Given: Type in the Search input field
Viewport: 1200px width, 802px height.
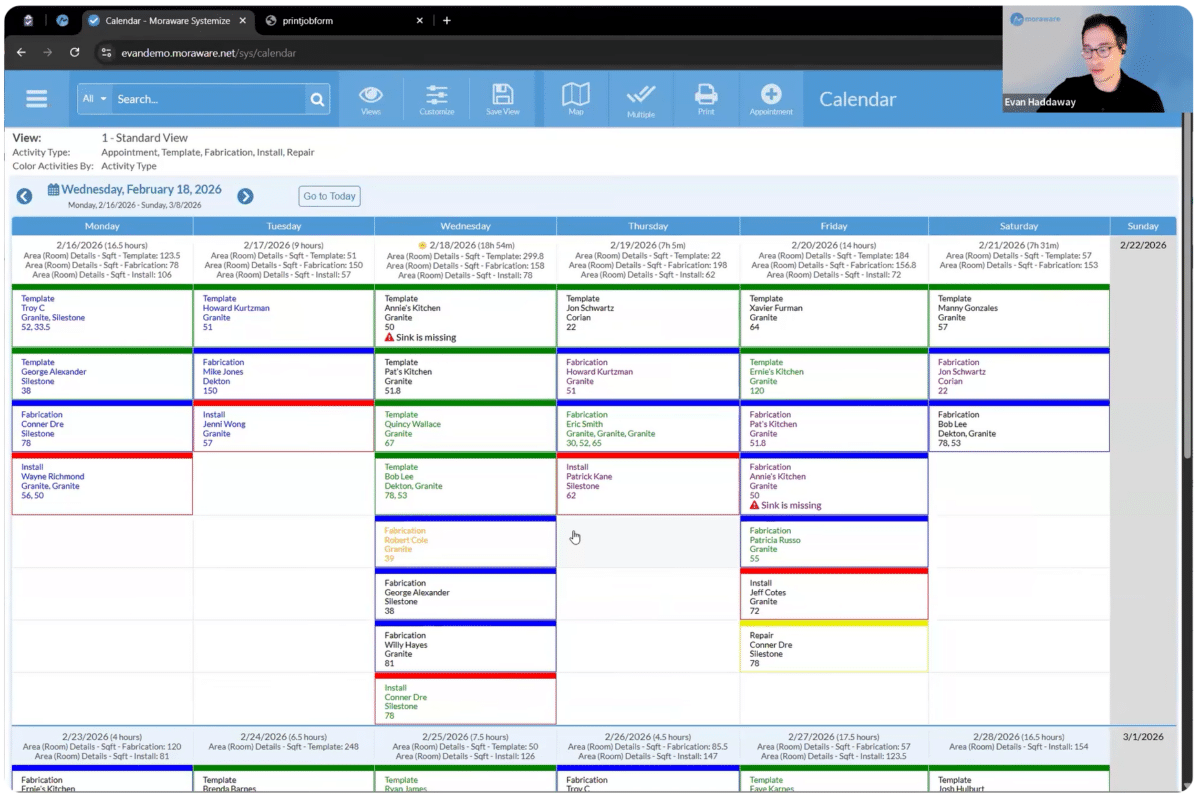Looking at the screenshot, I should [208, 99].
